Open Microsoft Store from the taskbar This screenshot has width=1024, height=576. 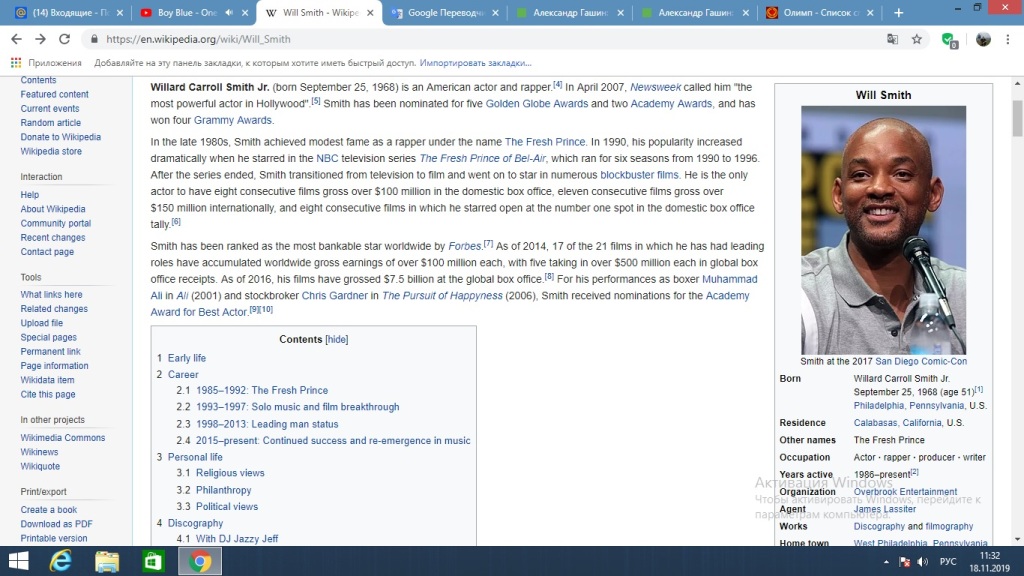pyautogui.click(x=153, y=561)
